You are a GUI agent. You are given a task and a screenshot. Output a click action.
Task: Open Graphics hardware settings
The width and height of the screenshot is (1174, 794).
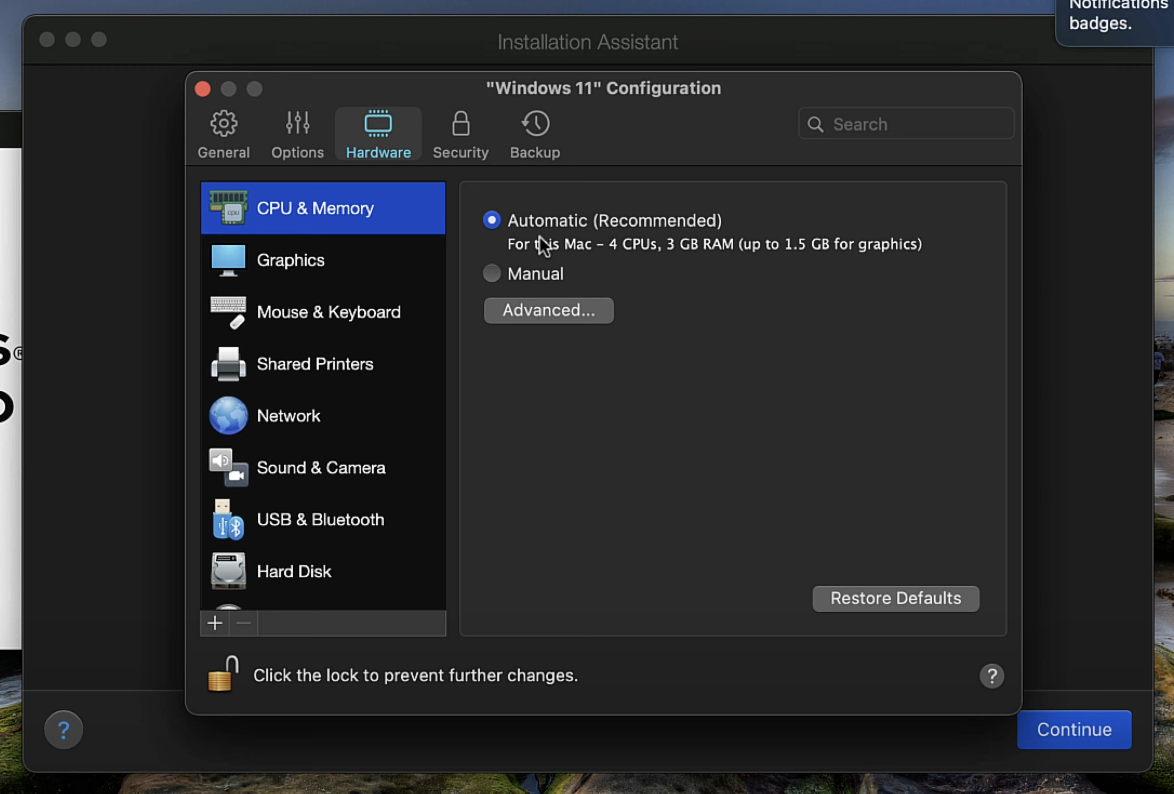pos(323,260)
